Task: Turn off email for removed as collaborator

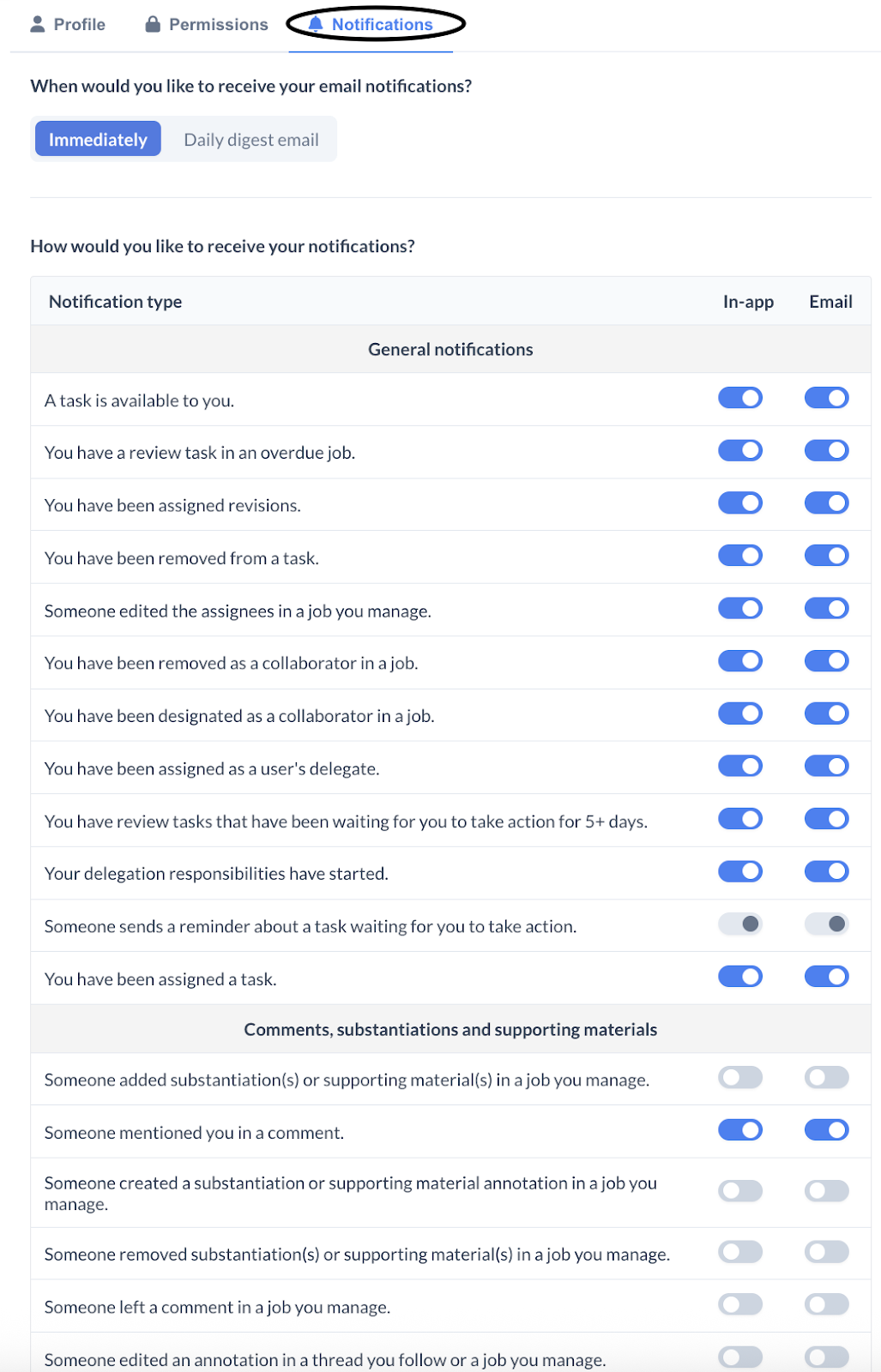Action: (826, 661)
